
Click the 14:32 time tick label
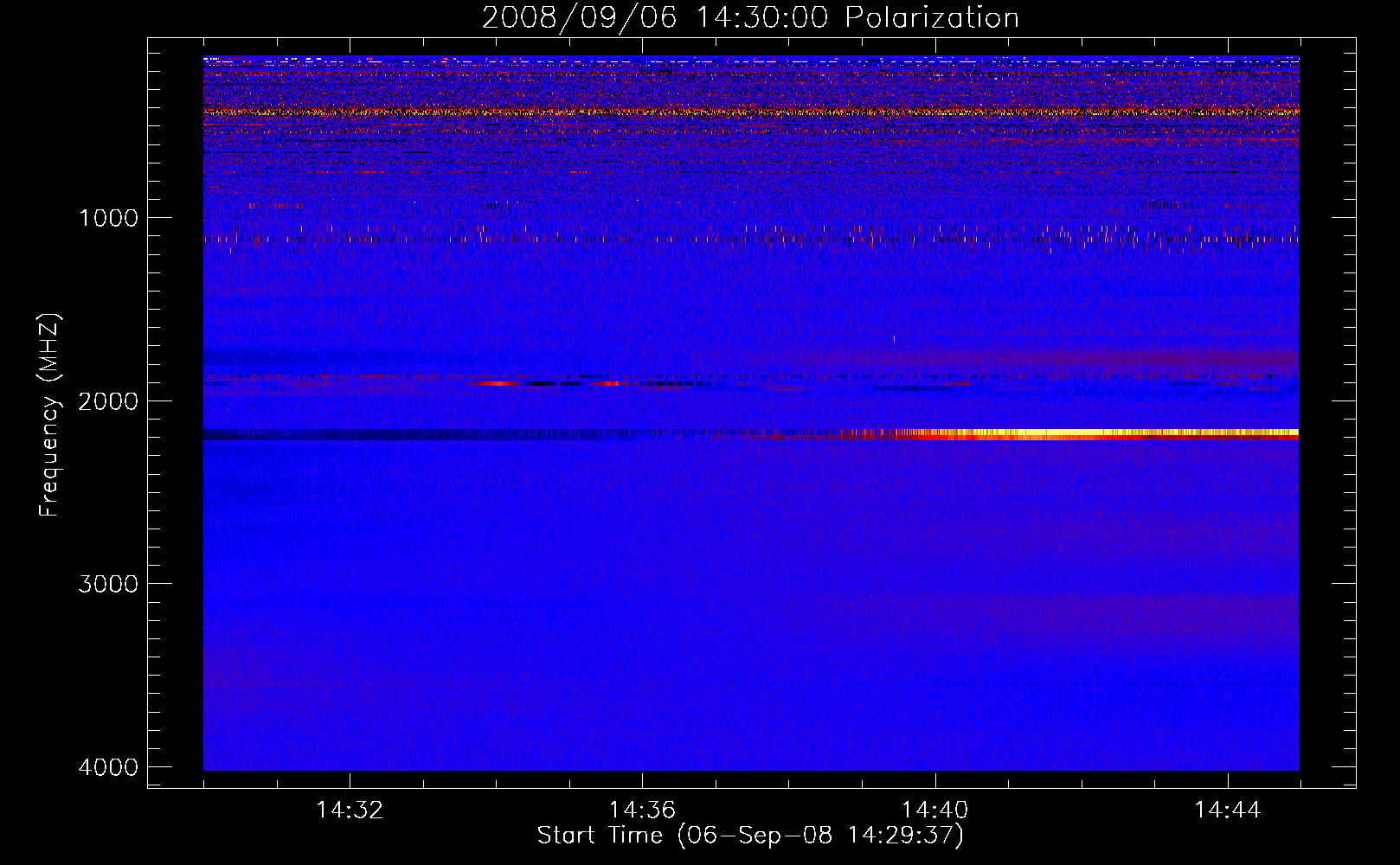click(350, 811)
